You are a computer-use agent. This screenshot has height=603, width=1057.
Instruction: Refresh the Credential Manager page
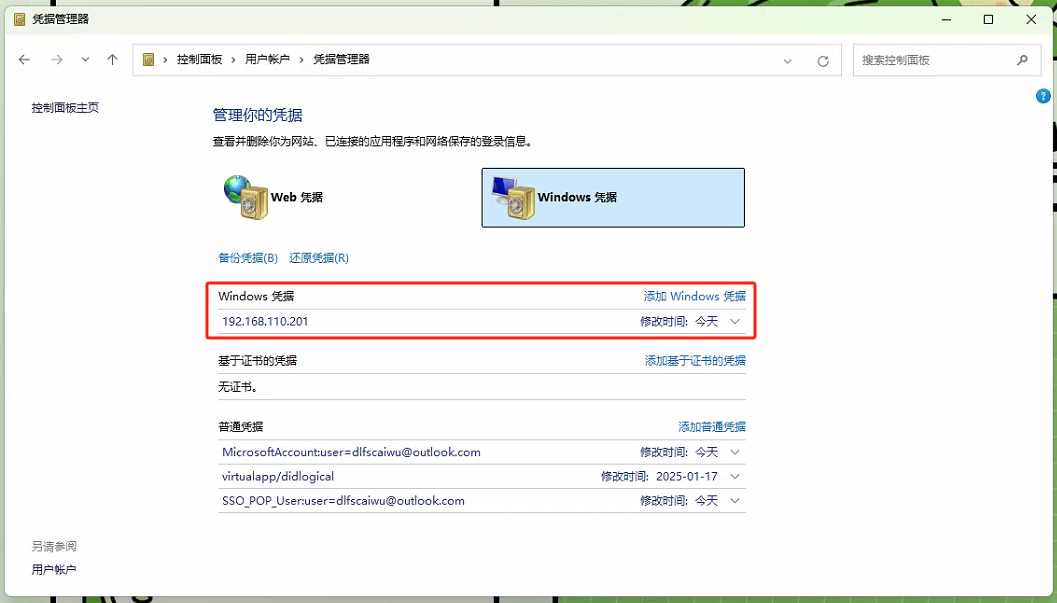[x=823, y=61]
